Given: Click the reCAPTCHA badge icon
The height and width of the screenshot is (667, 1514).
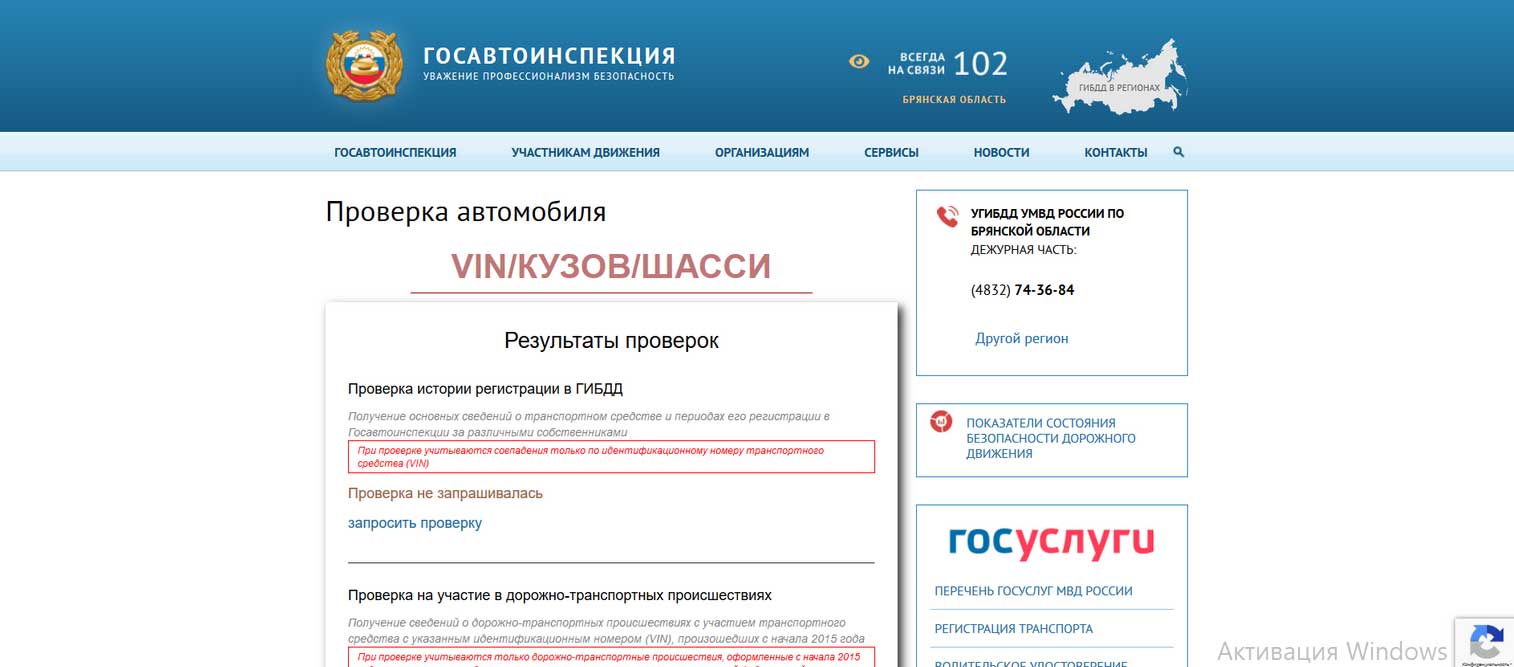Looking at the screenshot, I should pos(1487,642).
